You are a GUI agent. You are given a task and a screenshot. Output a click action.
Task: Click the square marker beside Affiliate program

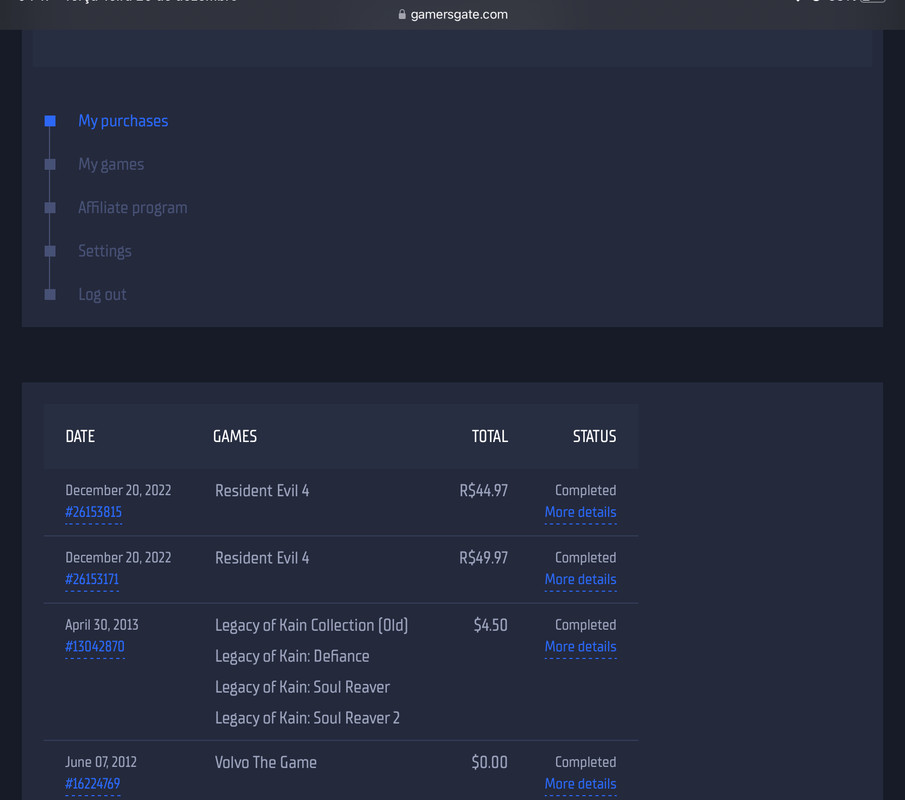click(50, 207)
